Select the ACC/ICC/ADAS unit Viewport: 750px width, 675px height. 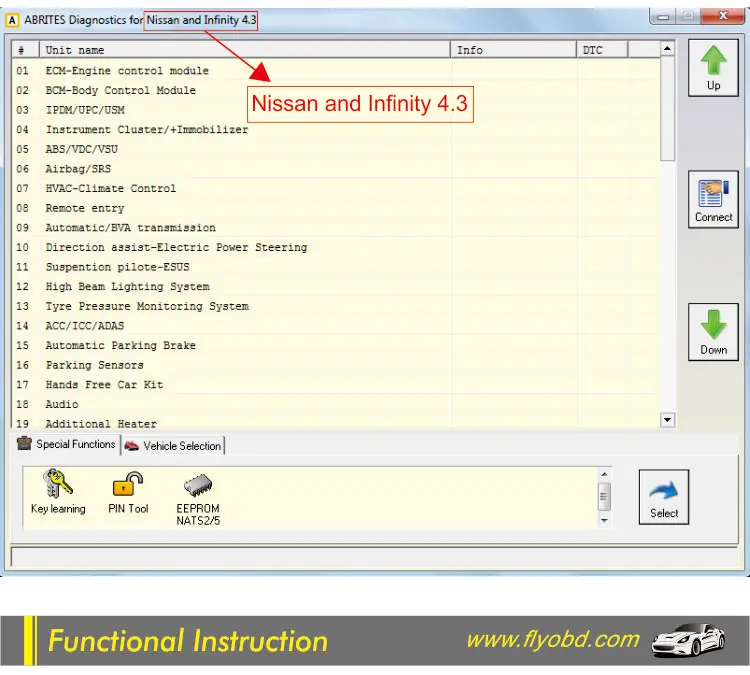point(336,326)
